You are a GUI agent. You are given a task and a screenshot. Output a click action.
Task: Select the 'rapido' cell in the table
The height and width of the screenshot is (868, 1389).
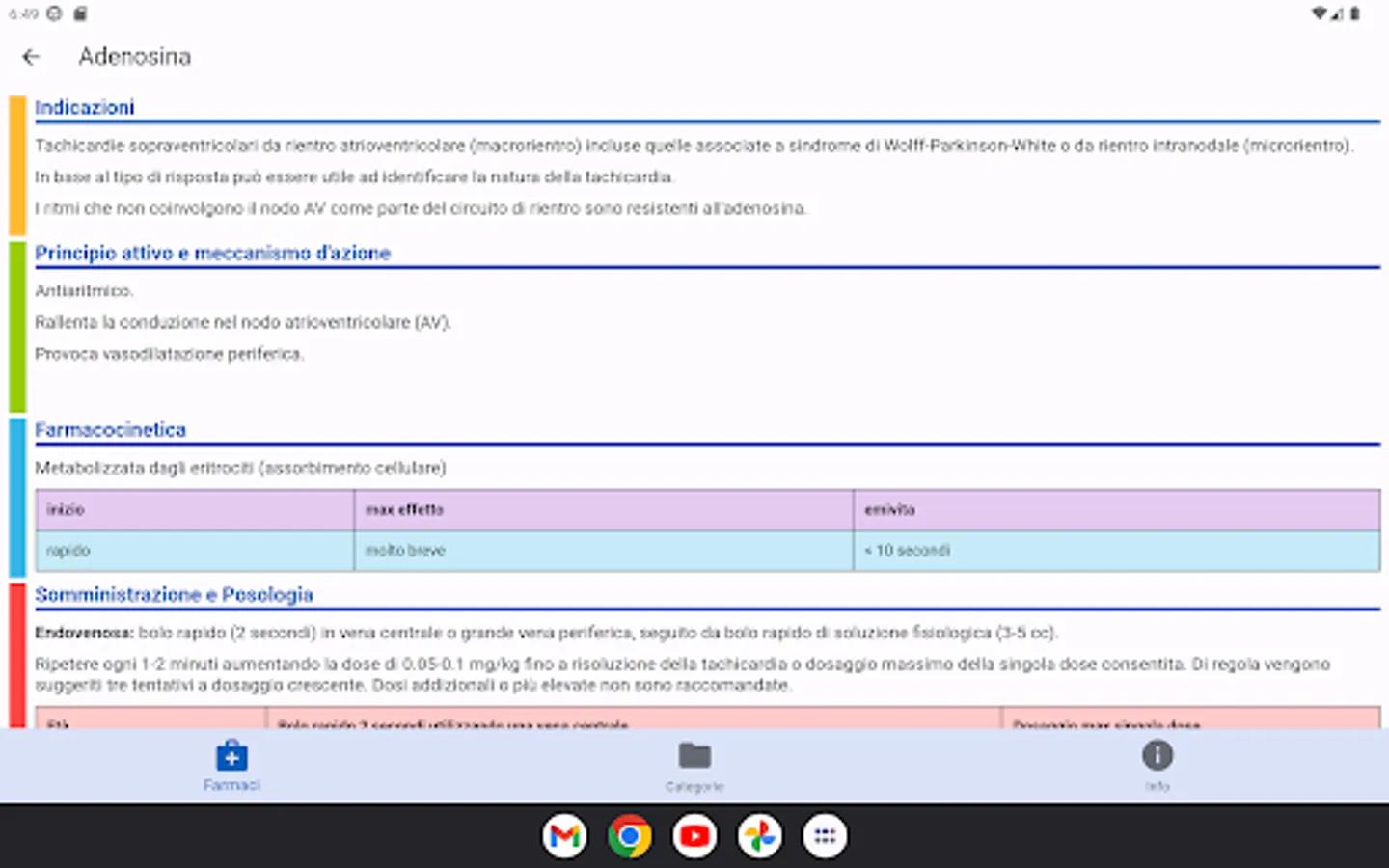(x=68, y=550)
